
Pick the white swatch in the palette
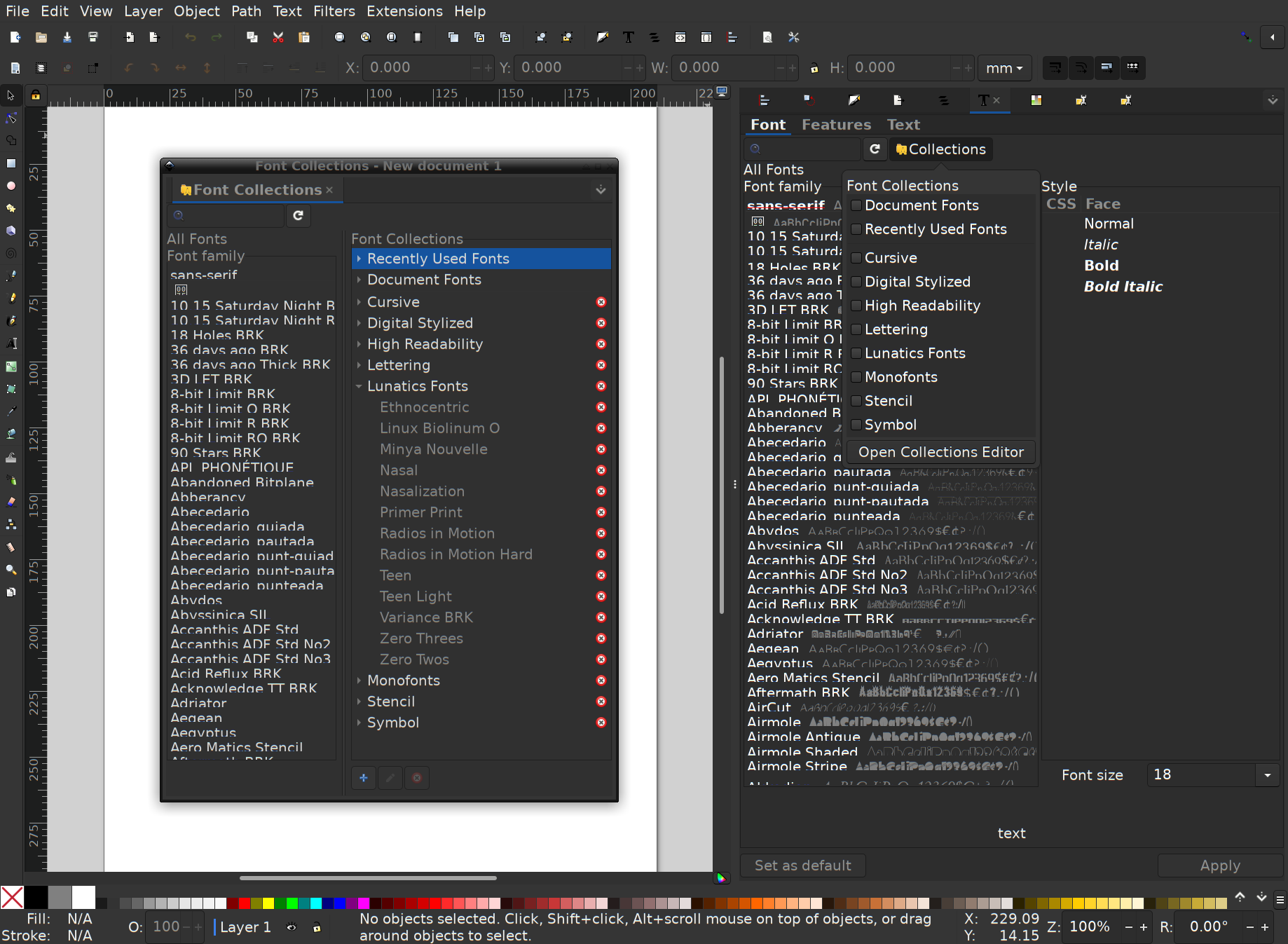click(x=83, y=897)
